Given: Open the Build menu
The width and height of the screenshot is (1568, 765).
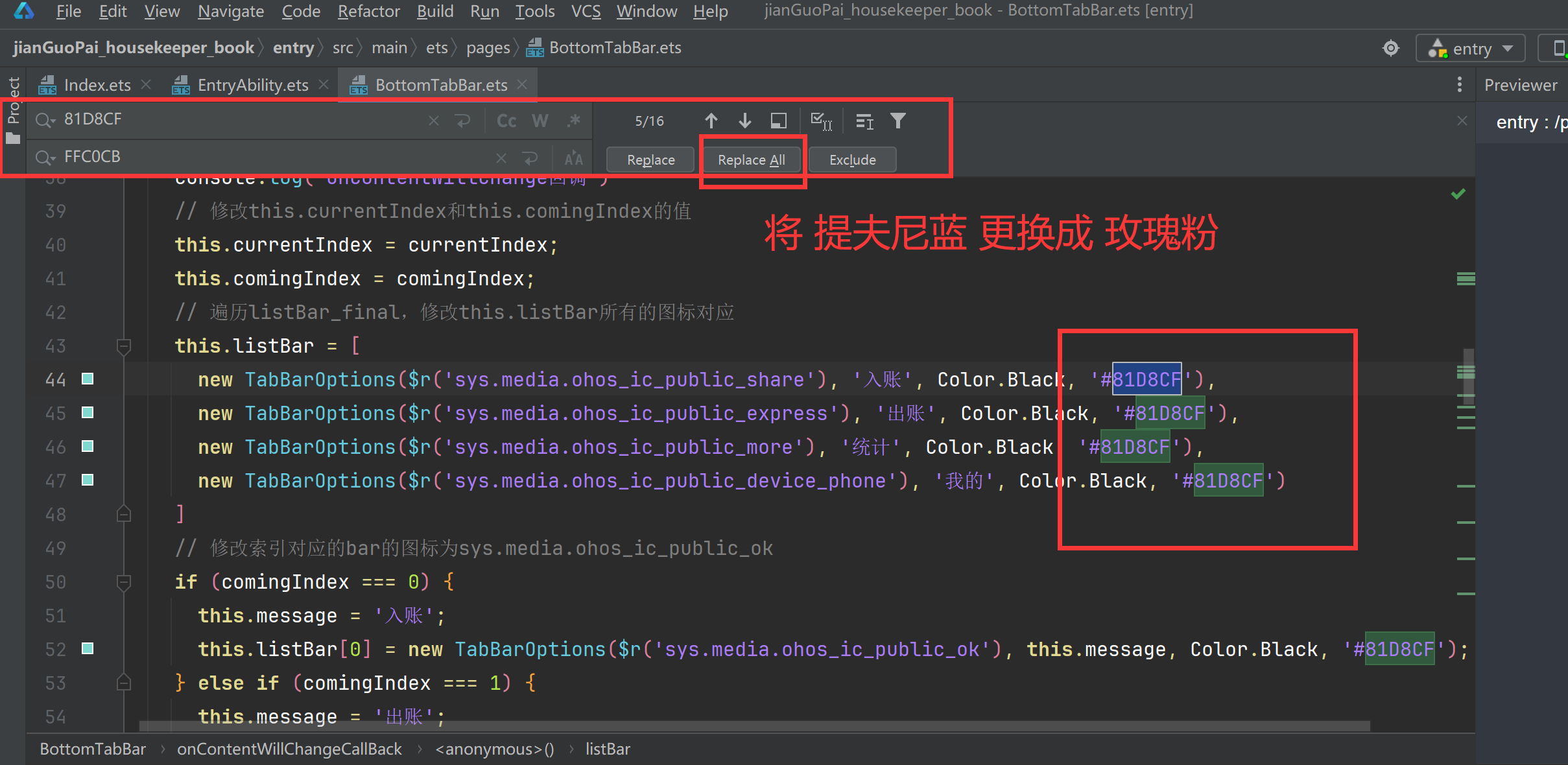Looking at the screenshot, I should tap(434, 11).
